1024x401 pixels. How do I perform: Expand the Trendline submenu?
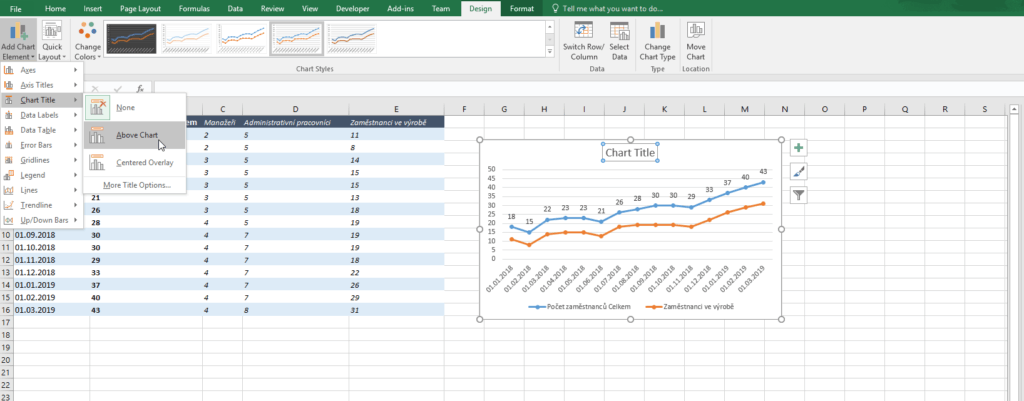(x=40, y=204)
